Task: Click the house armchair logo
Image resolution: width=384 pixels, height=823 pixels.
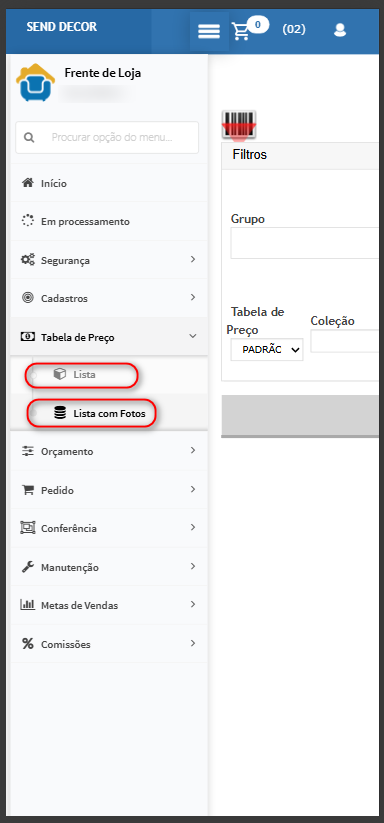Action: click(x=35, y=82)
